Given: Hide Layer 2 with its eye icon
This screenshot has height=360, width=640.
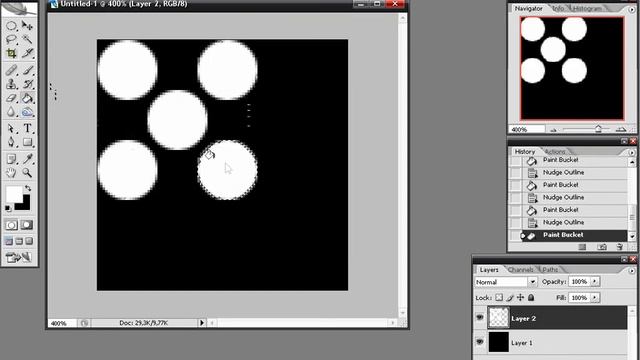Looking at the screenshot, I should click(x=480, y=318).
